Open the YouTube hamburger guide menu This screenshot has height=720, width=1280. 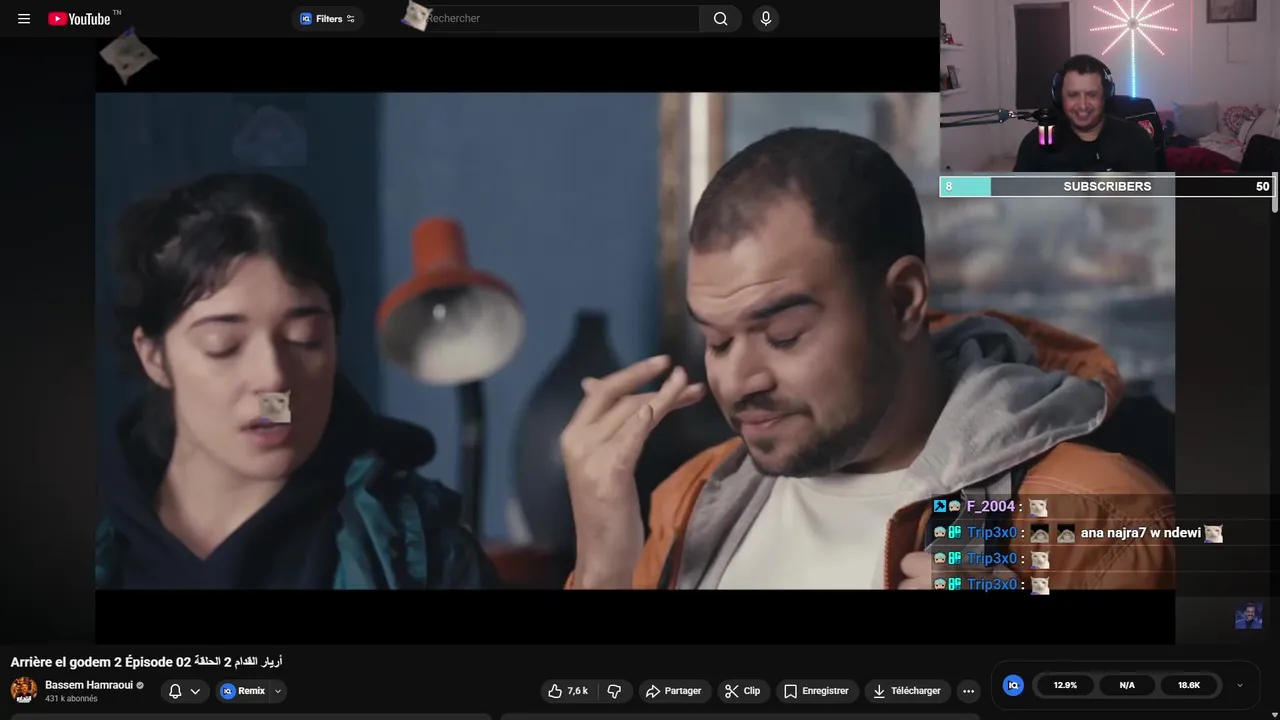click(24, 18)
